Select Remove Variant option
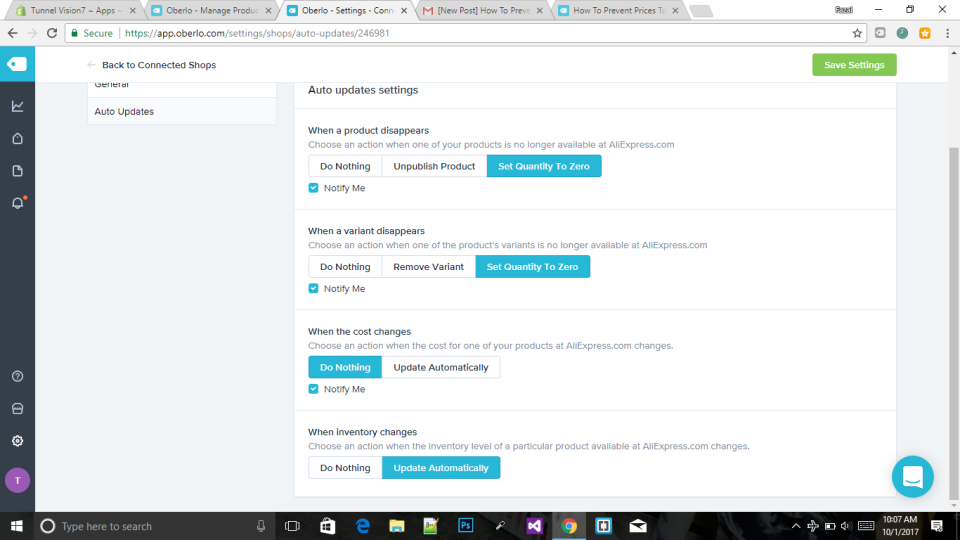960x540 pixels. click(429, 266)
